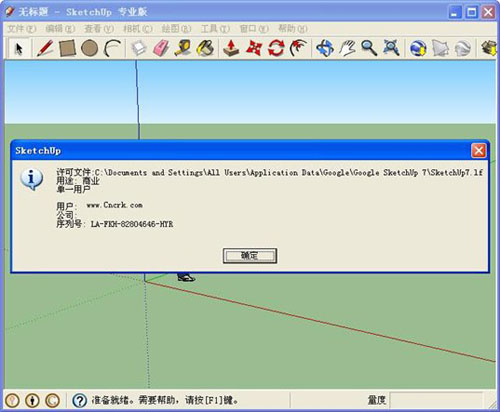
Task: Click the Get Models globe icon
Action: point(418,48)
